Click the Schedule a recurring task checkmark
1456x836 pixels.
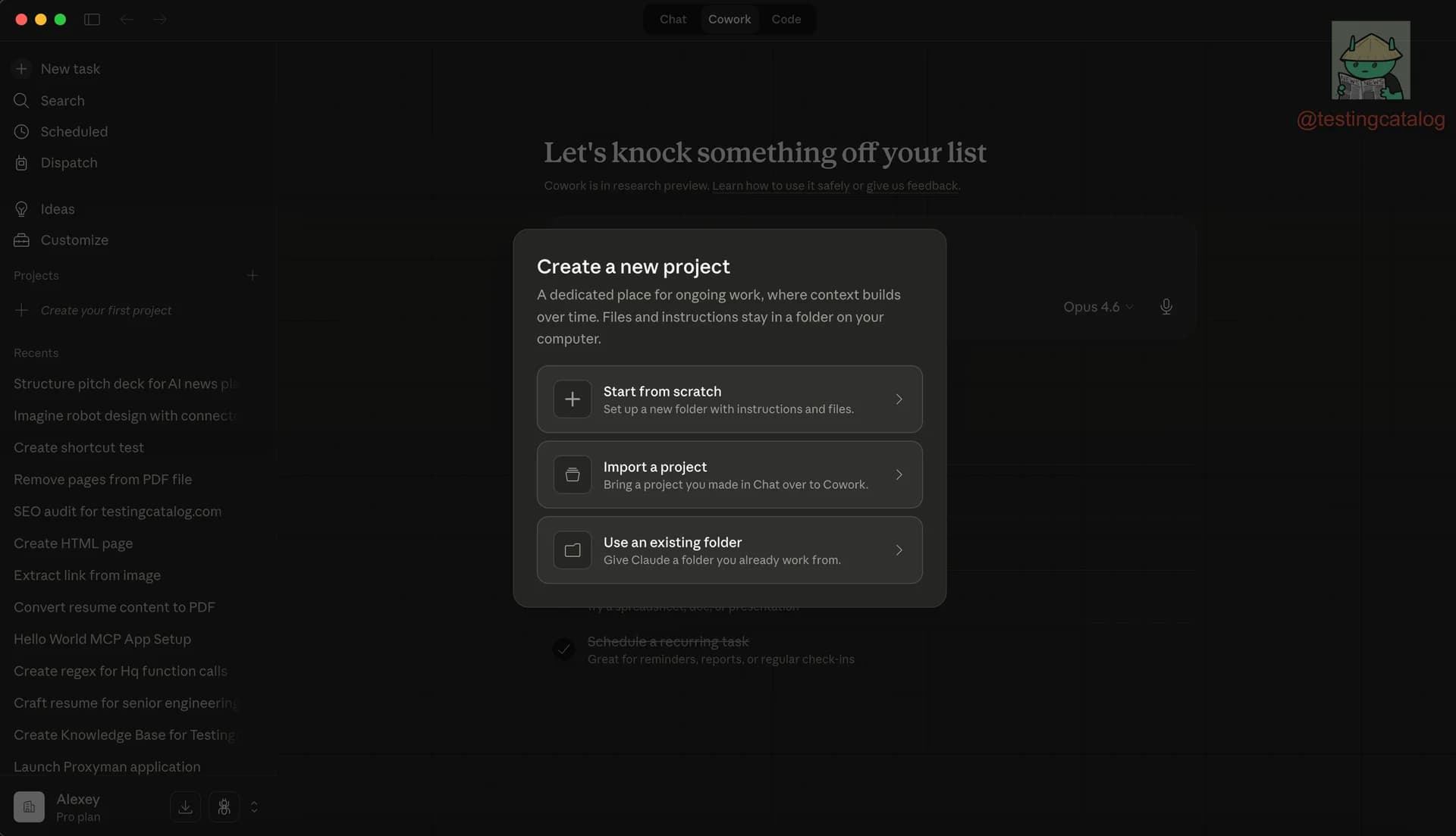pos(563,650)
